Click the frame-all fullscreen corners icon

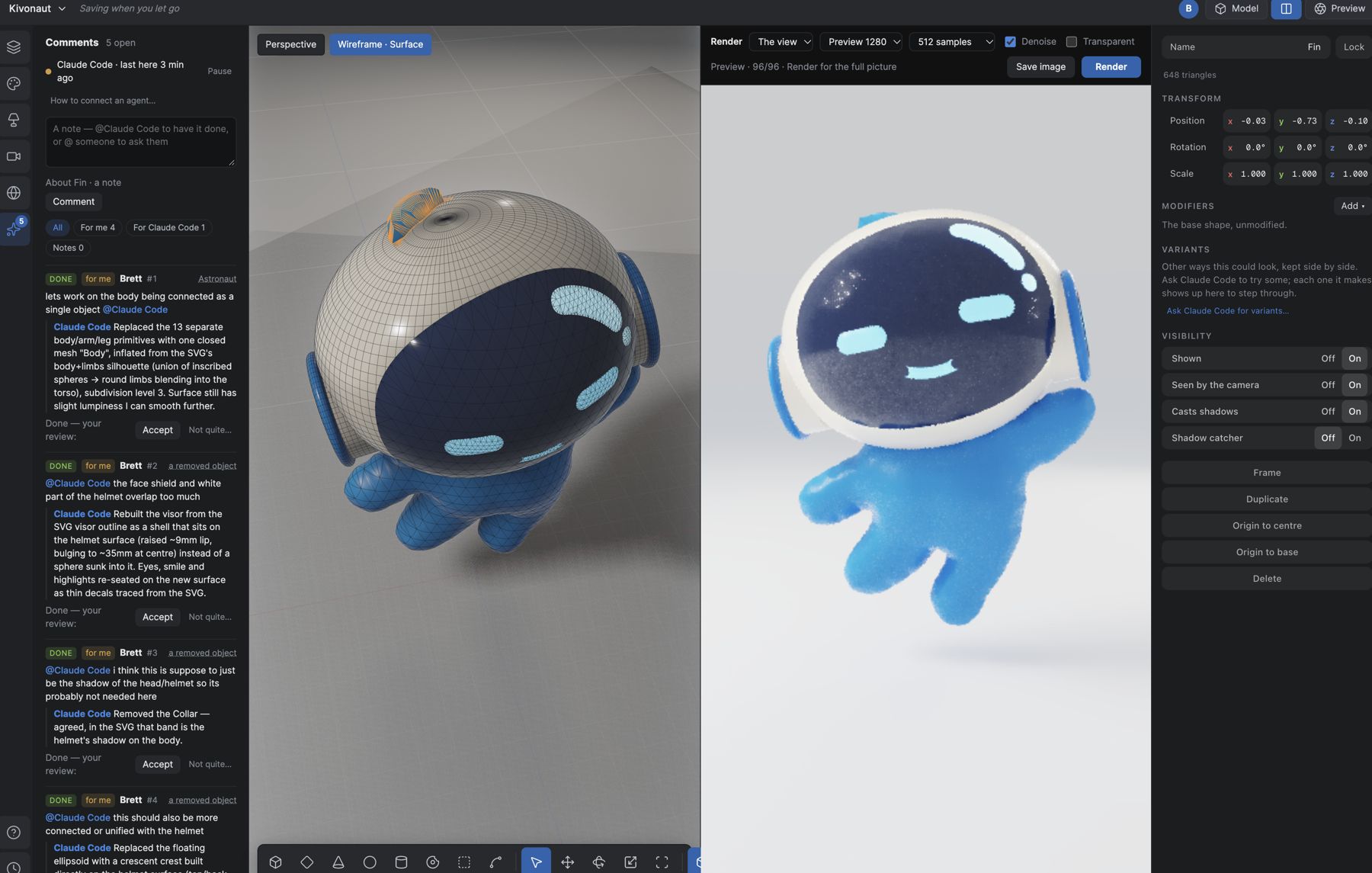662,862
